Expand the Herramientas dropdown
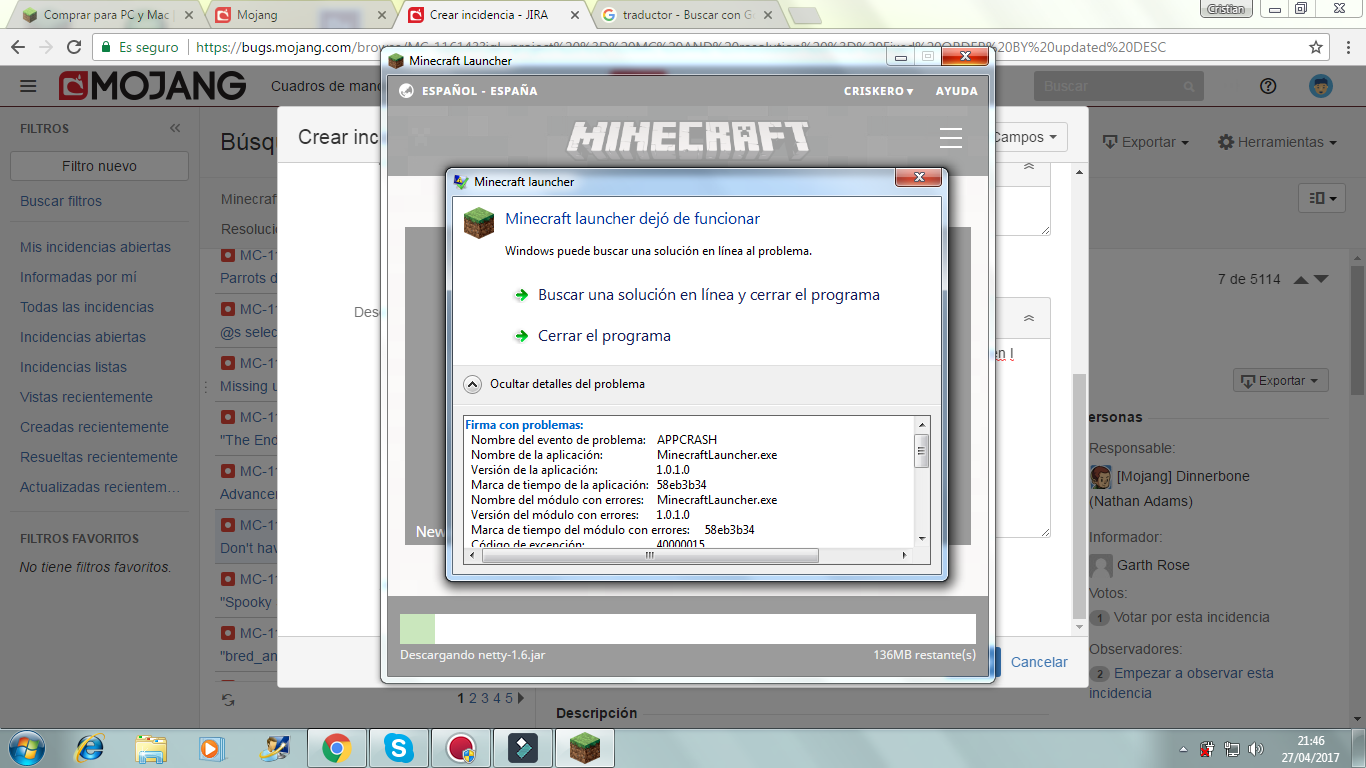Image resolution: width=1366 pixels, height=768 pixels. pyautogui.click(x=1277, y=142)
